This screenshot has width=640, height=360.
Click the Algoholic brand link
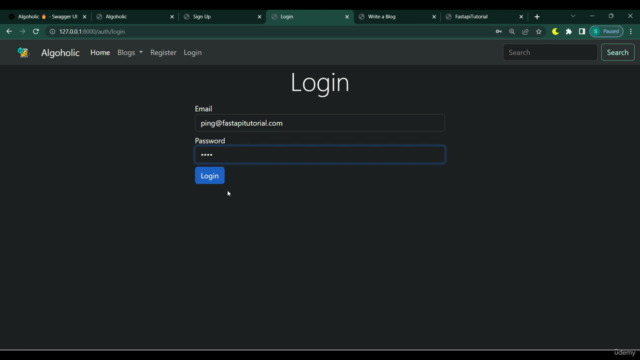(60, 53)
